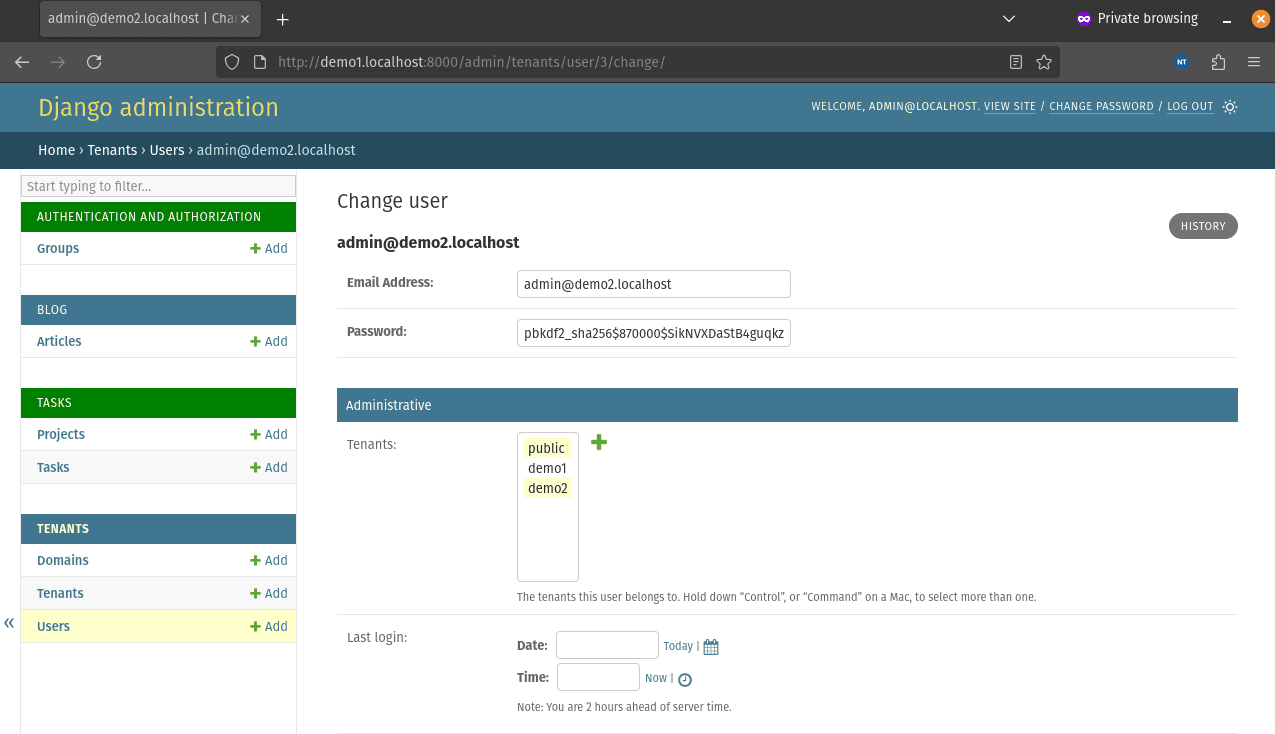Select demo1 in the Tenants list
The height and width of the screenshot is (734, 1275).
pyautogui.click(x=547, y=468)
